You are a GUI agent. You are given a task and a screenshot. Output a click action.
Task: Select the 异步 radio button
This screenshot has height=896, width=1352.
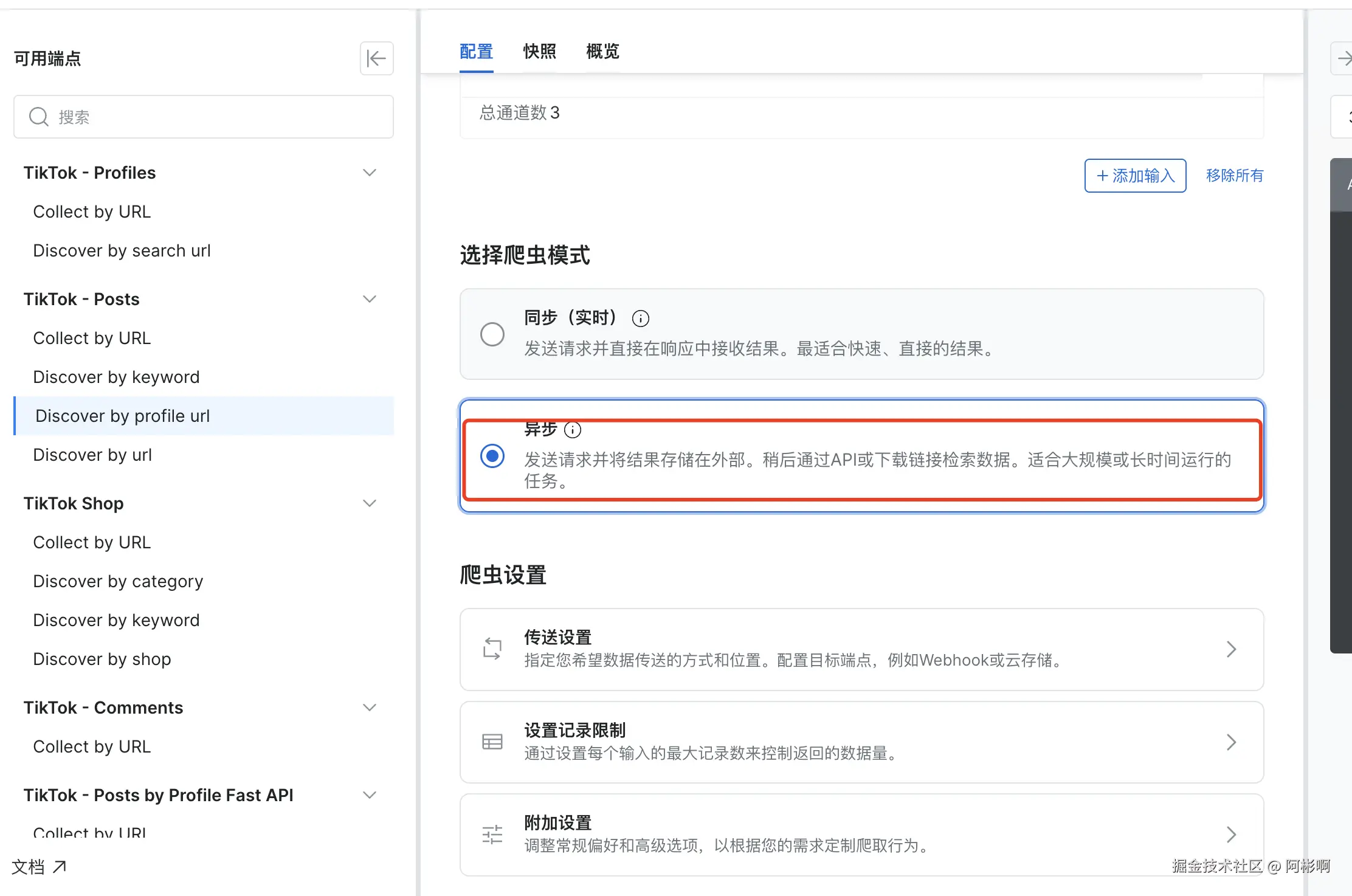[x=492, y=456]
